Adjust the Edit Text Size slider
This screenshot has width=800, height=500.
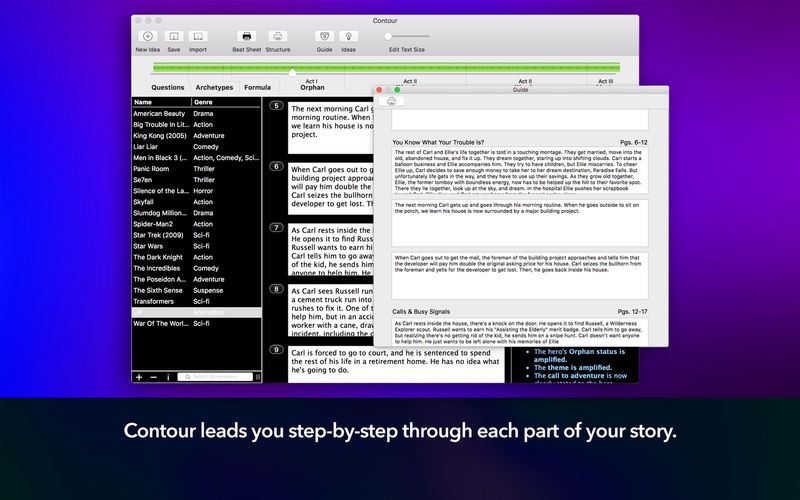coord(407,36)
